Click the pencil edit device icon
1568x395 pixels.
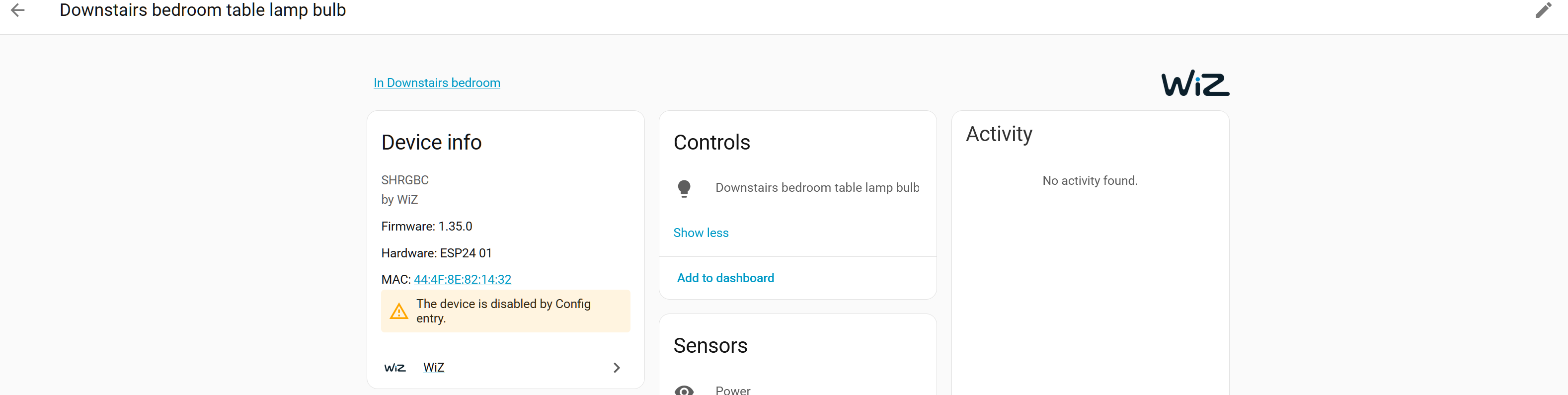[x=1543, y=10]
